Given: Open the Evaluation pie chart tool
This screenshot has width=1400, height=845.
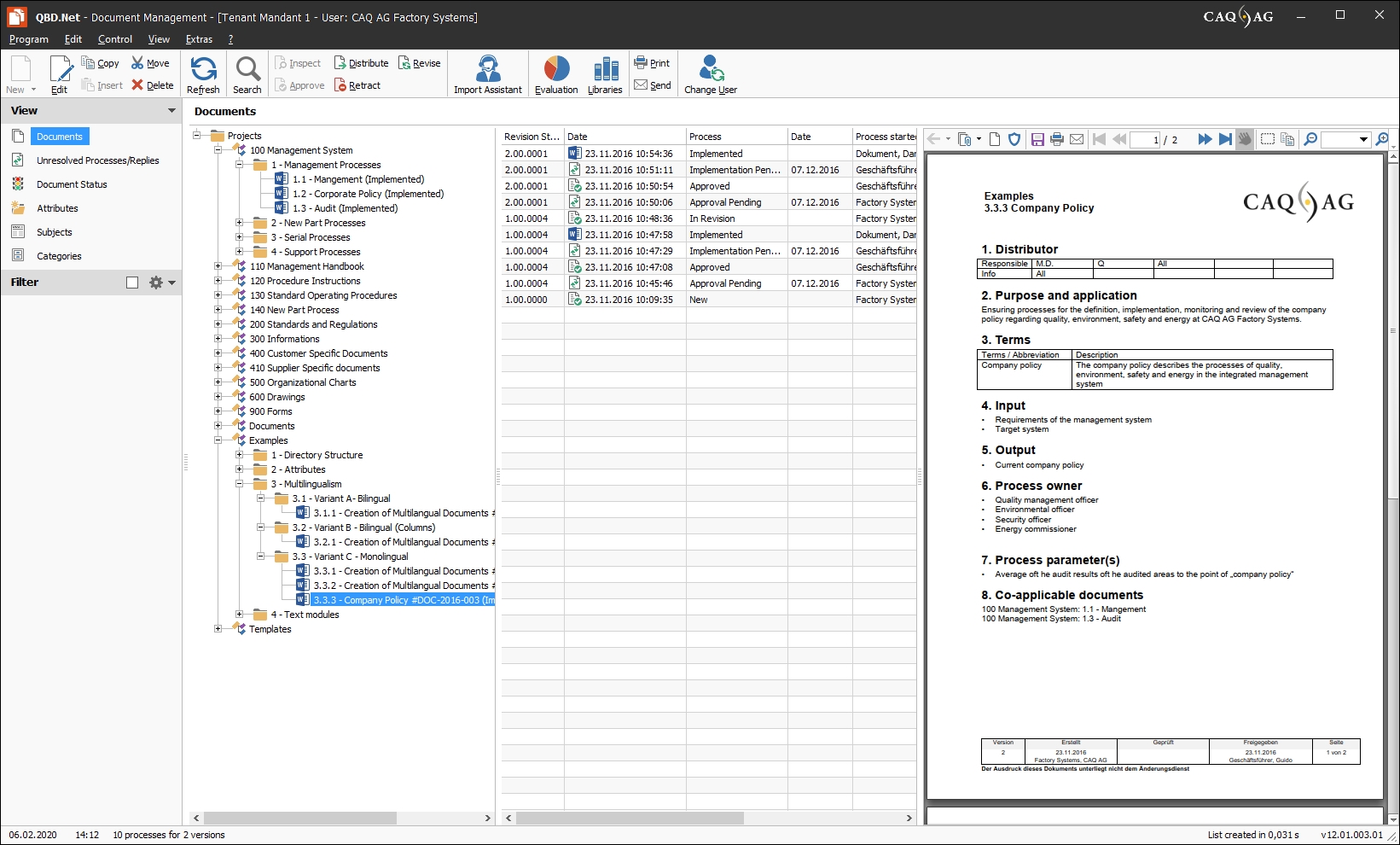Looking at the screenshot, I should tap(556, 70).
